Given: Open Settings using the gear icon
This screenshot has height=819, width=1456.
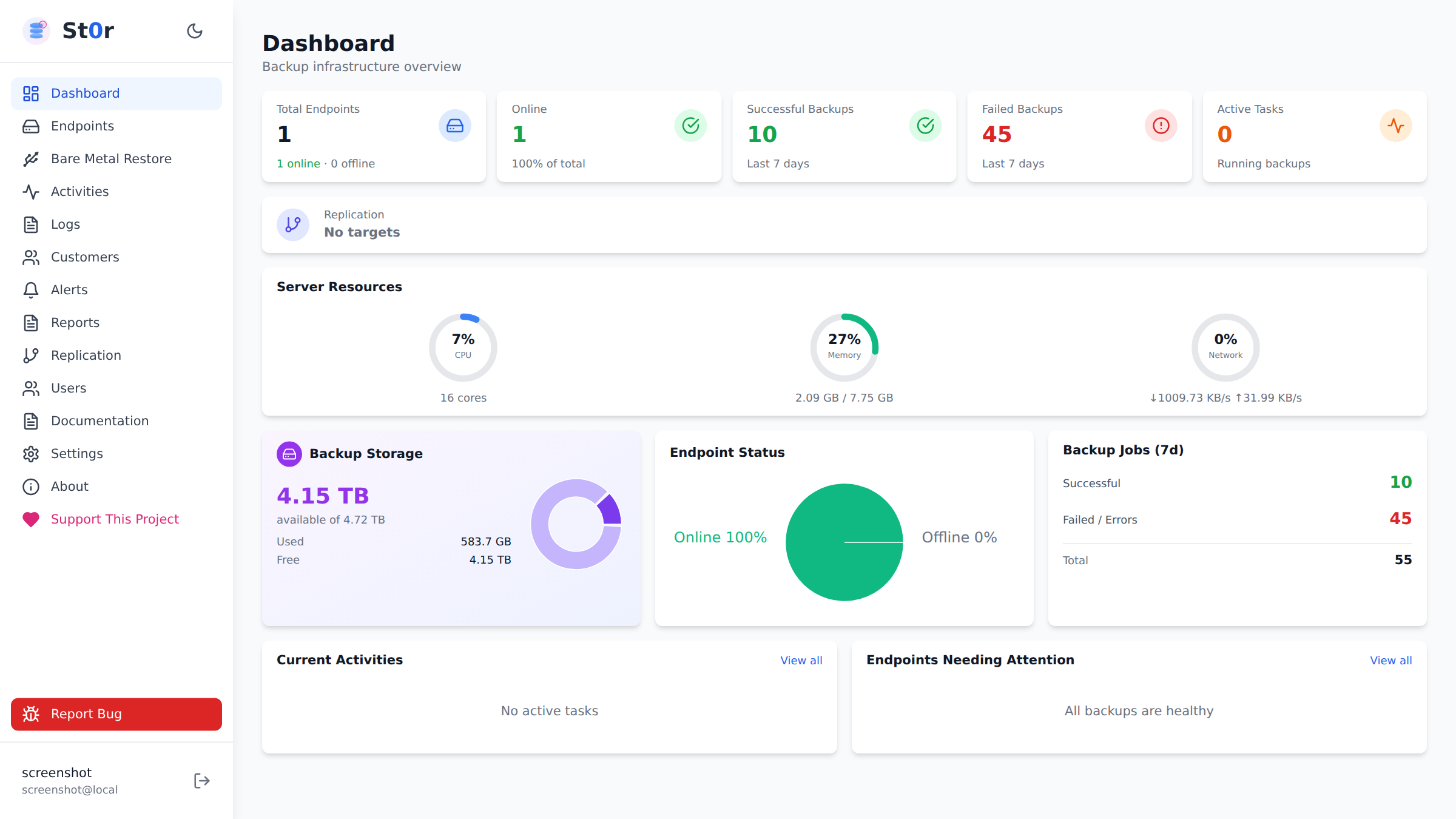Looking at the screenshot, I should [31, 453].
